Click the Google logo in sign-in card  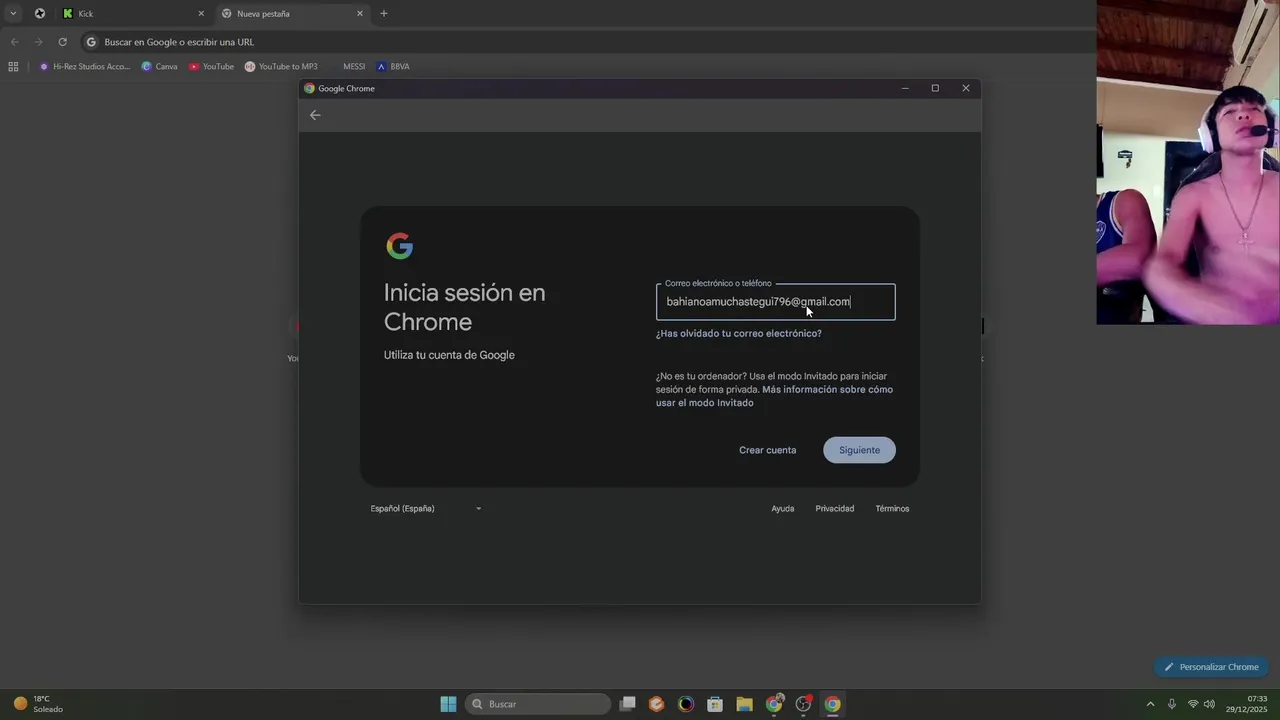pos(399,246)
